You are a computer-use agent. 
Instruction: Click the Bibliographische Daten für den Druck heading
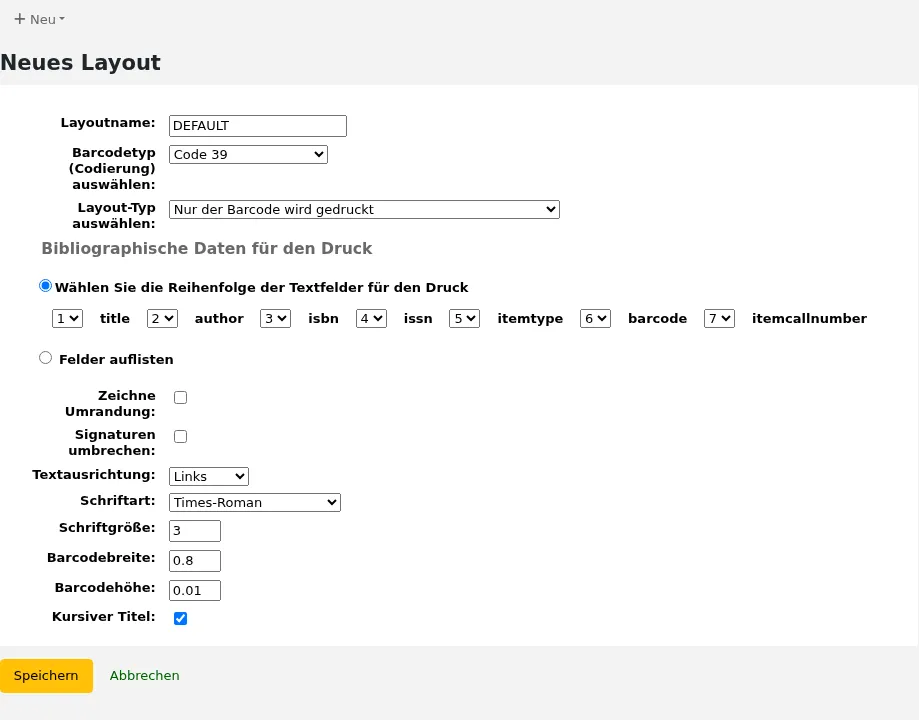click(207, 249)
